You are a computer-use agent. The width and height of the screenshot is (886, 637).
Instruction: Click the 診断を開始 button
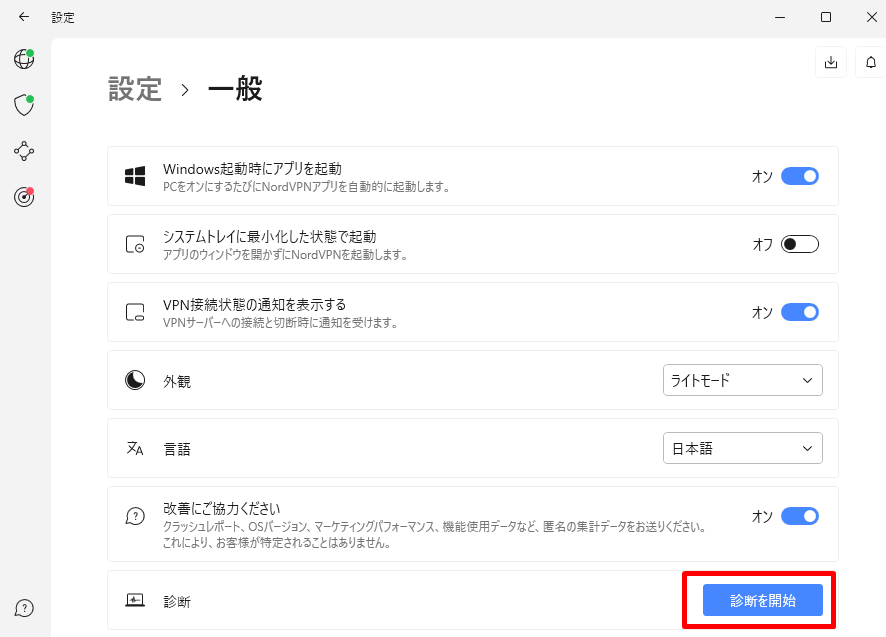coord(763,600)
